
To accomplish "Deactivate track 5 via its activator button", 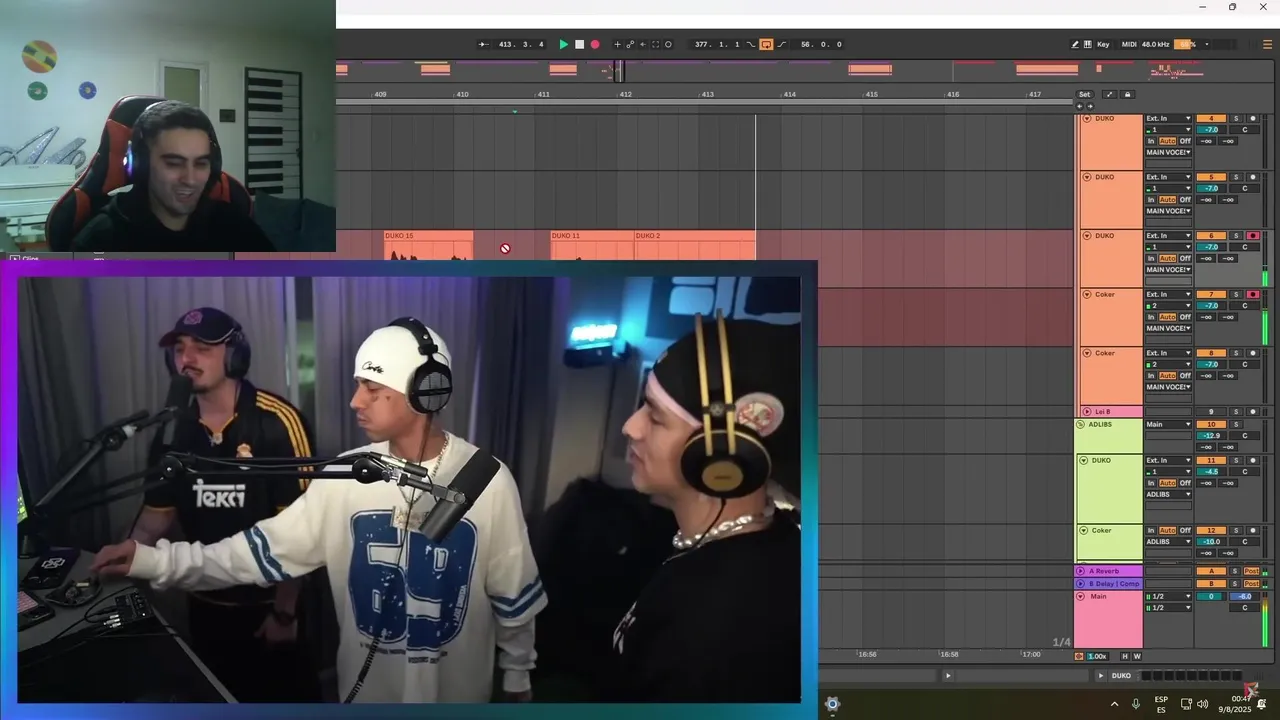I will [x=1211, y=177].
